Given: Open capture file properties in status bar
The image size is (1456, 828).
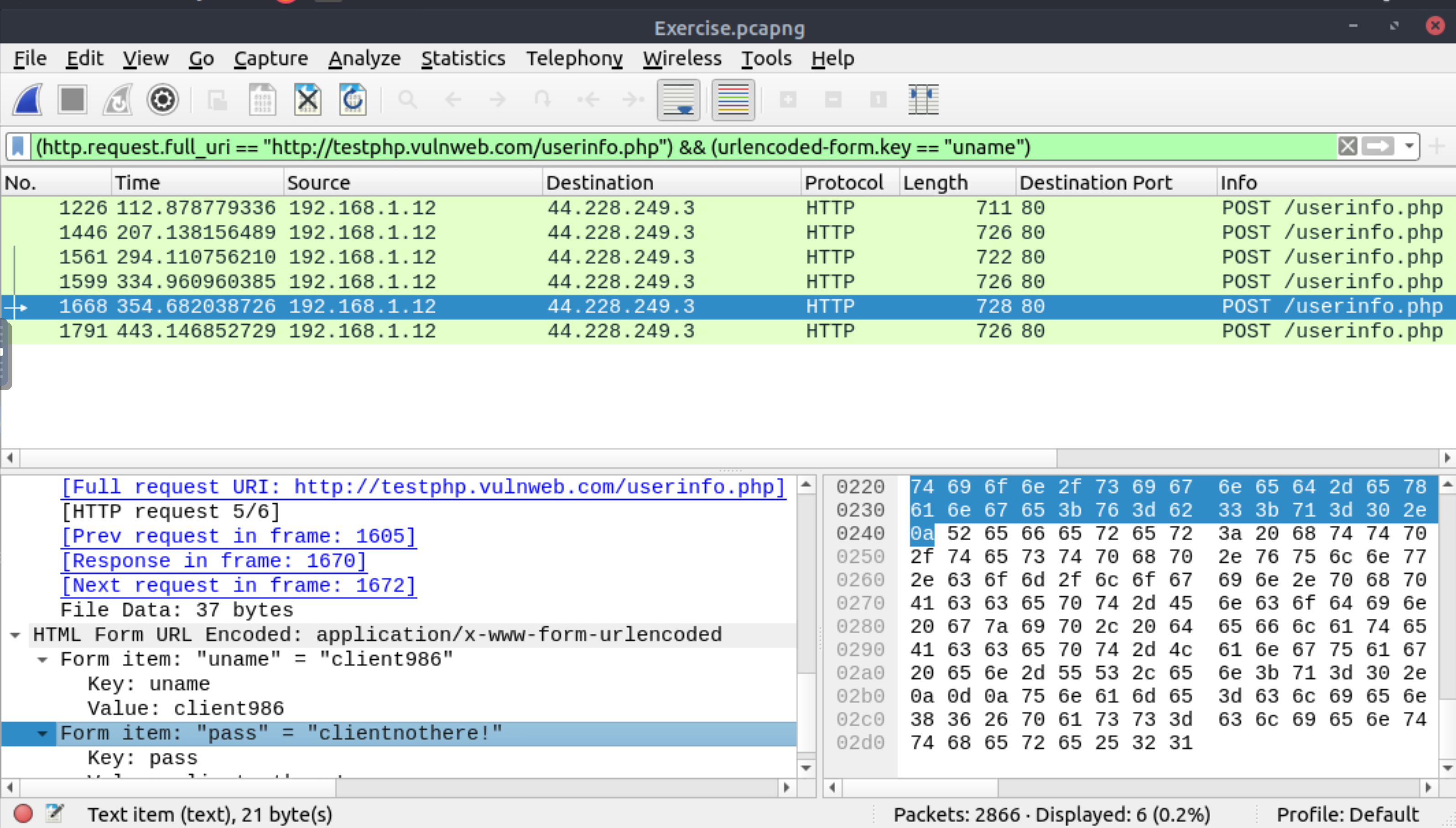Looking at the screenshot, I should click(x=55, y=814).
